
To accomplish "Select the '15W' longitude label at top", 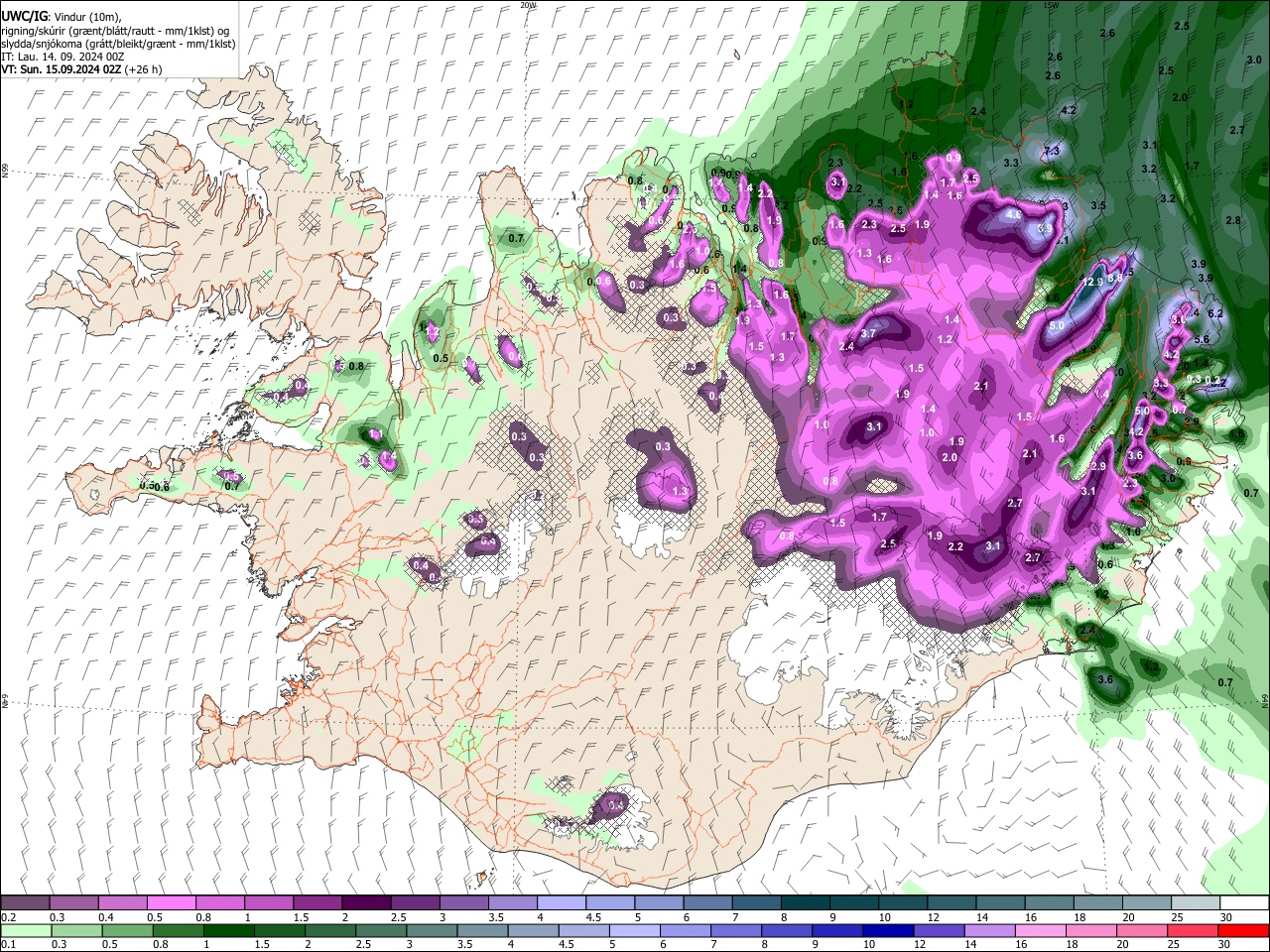I will (x=1052, y=4).
